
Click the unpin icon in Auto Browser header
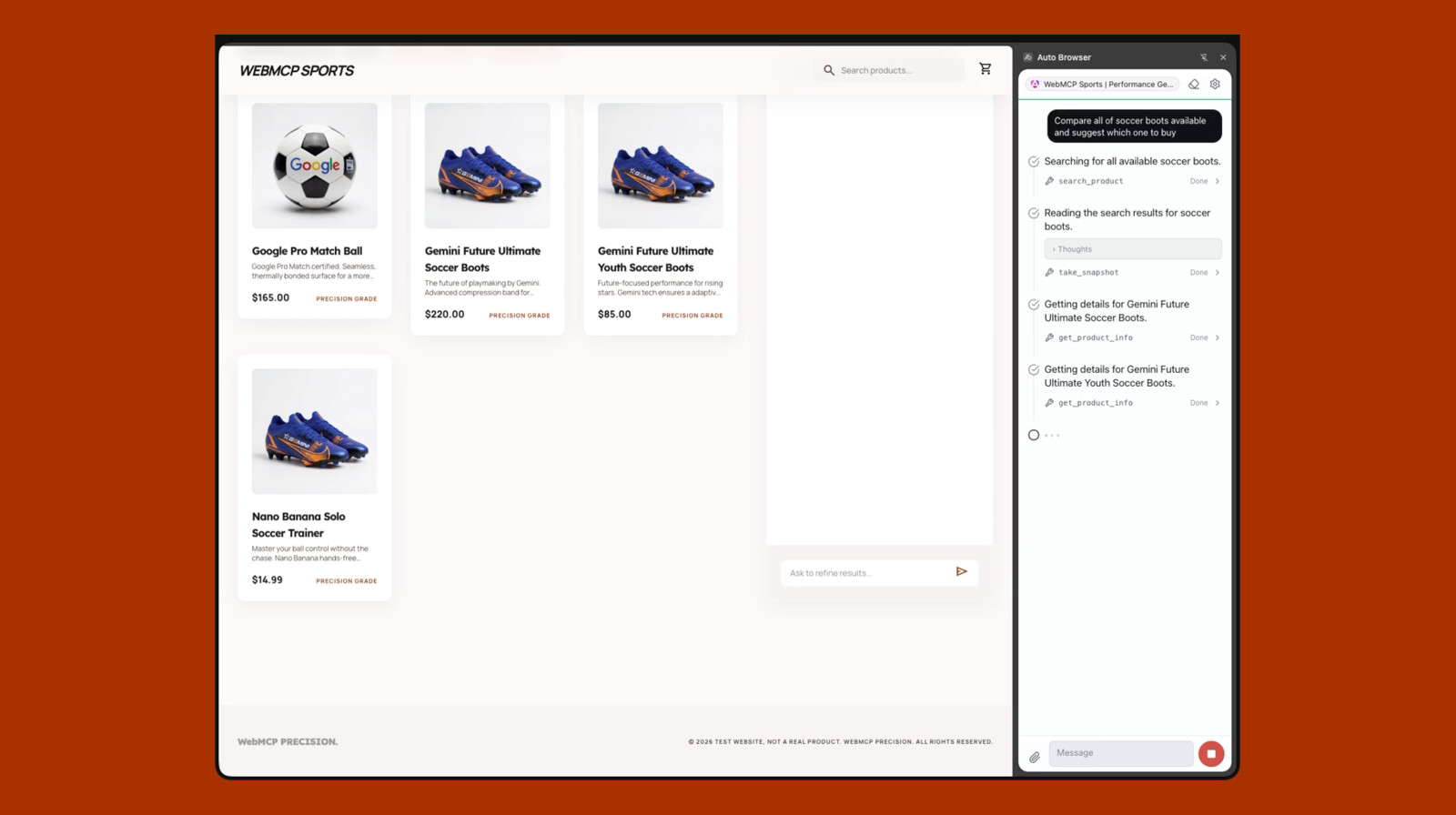click(x=1203, y=57)
